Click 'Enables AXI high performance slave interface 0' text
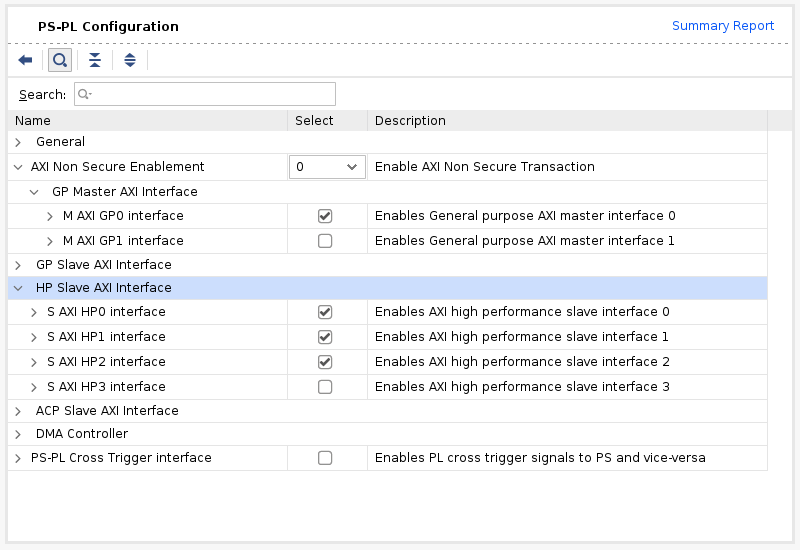The image size is (800, 550). coord(522,311)
